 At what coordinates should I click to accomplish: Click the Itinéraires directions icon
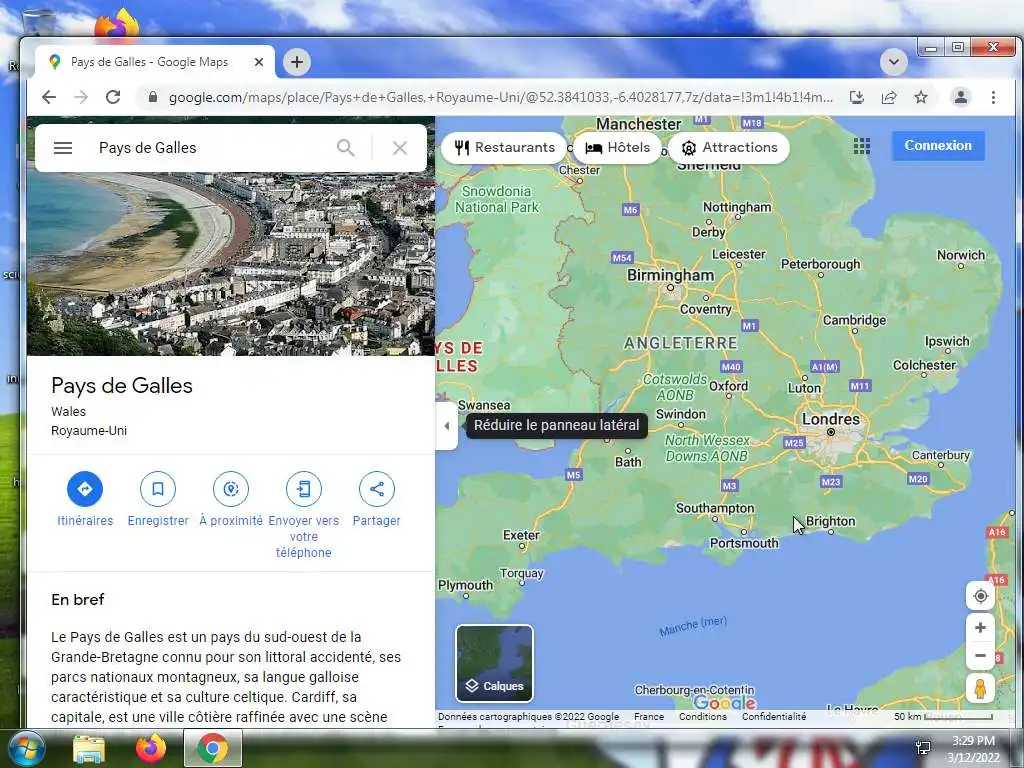click(85, 488)
